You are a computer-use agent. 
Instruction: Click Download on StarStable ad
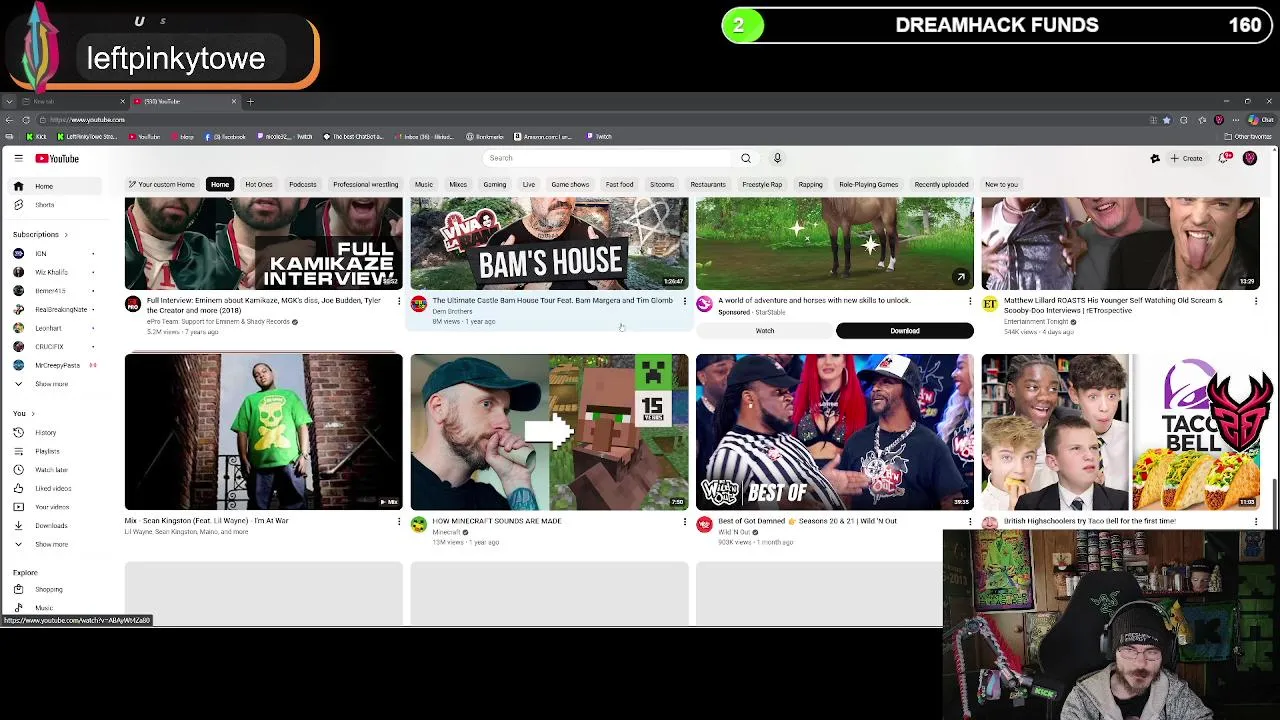[904, 331]
